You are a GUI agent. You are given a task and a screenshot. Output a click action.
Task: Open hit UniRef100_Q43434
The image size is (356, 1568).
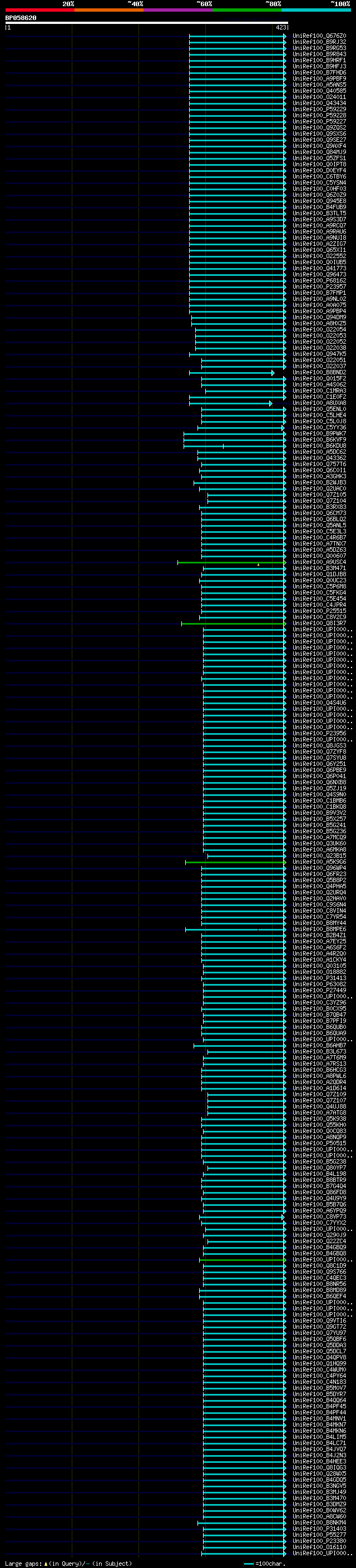319,103
